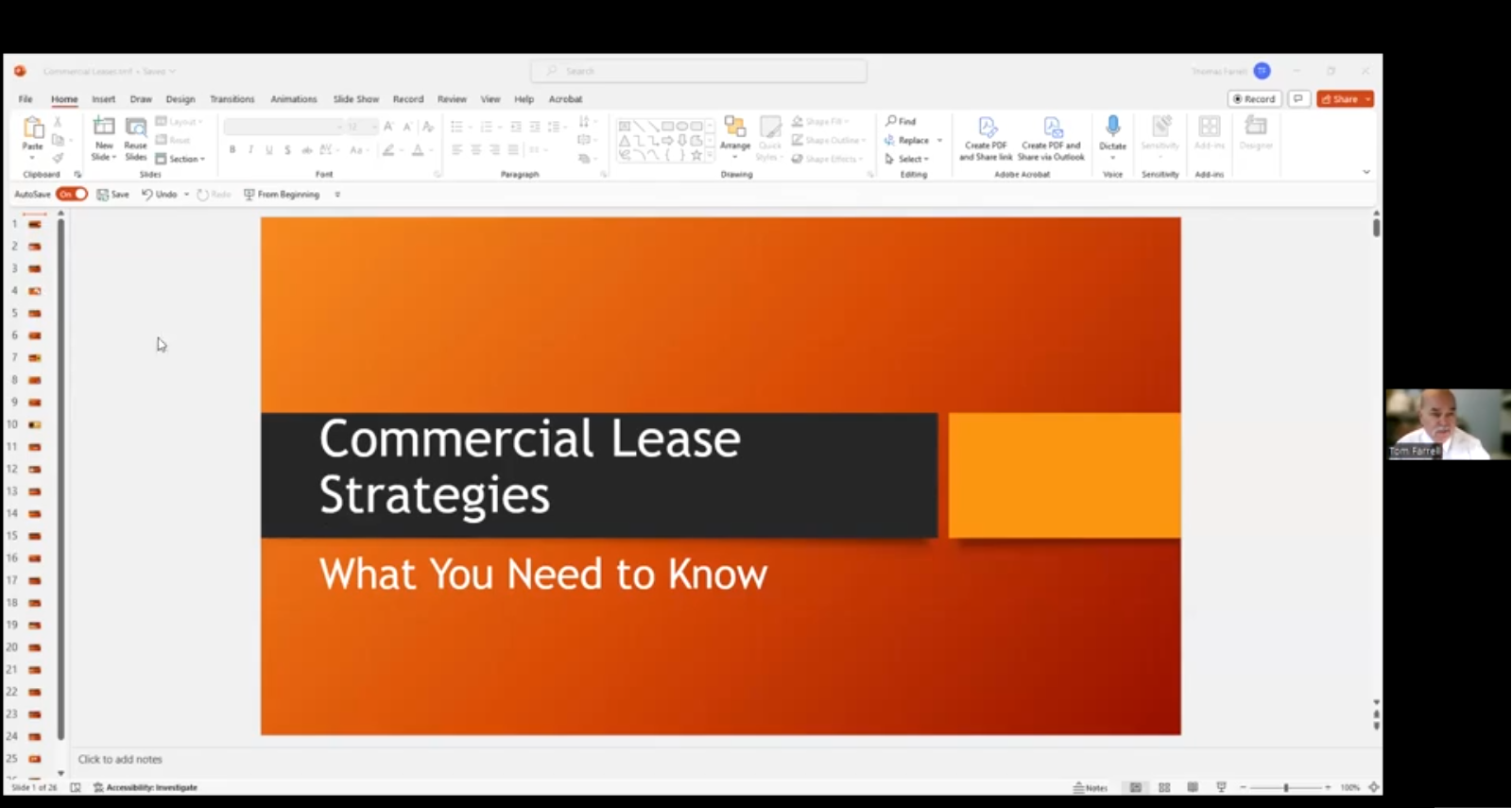Turn off the AutoSave toggle
The height and width of the screenshot is (808, 1512).
(72, 194)
